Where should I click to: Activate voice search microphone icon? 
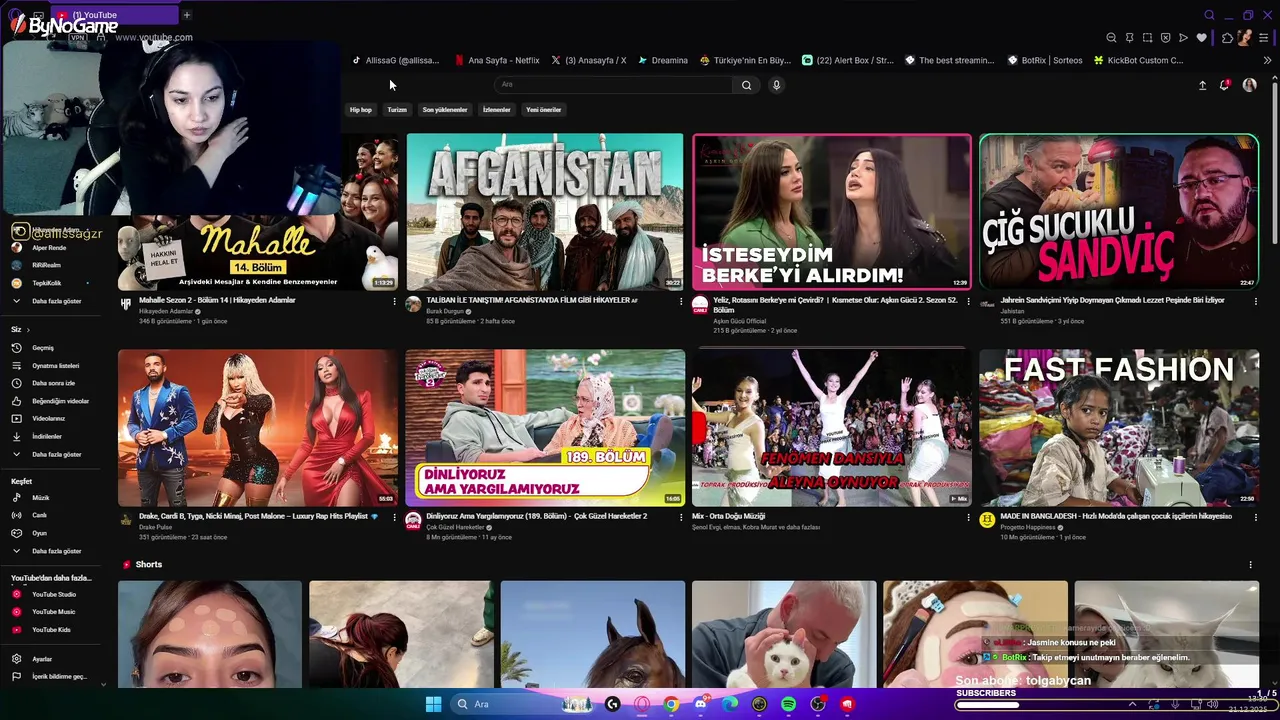pos(776,85)
